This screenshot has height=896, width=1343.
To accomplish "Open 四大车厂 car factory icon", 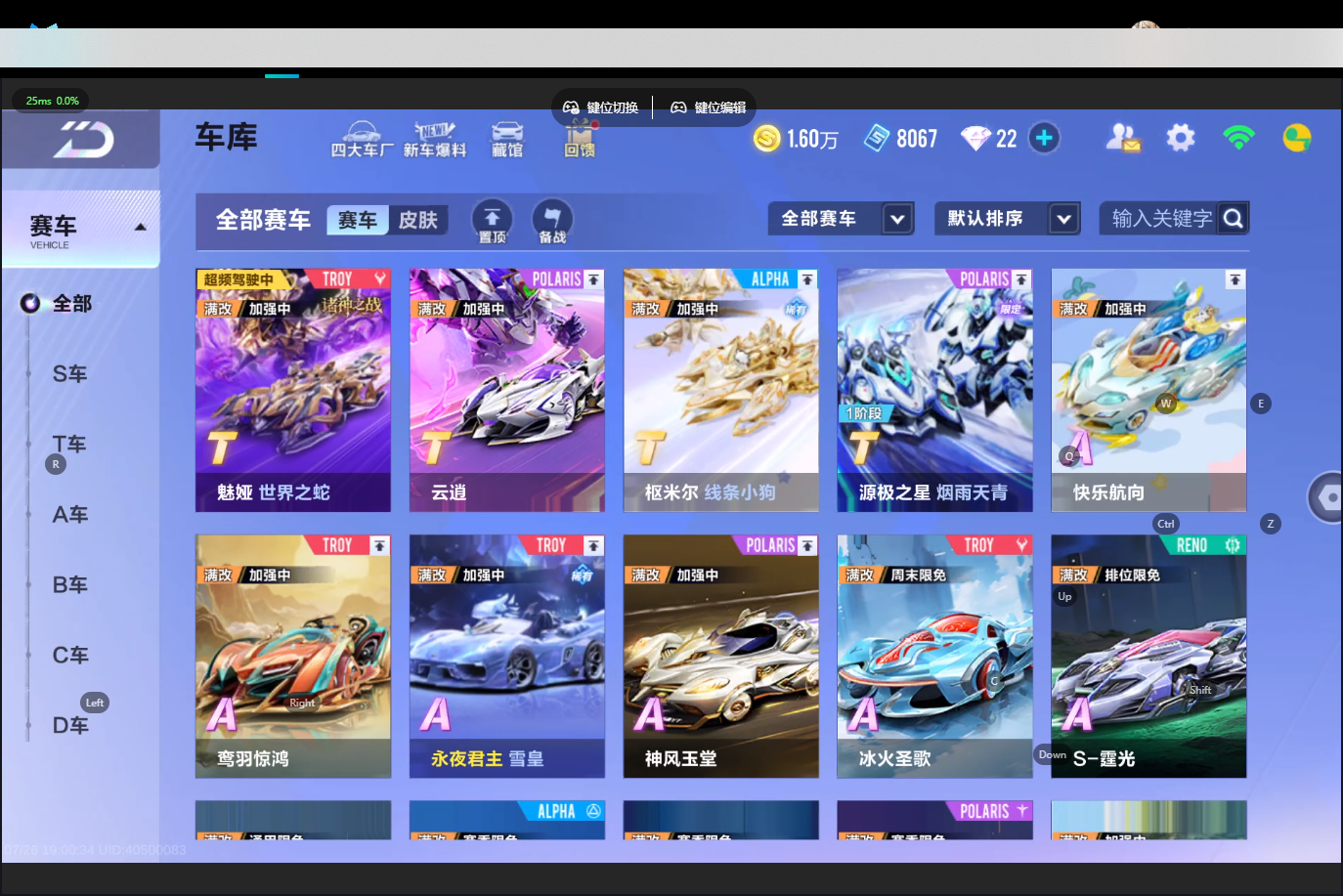I will pyautogui.click(x=362, y=139).
